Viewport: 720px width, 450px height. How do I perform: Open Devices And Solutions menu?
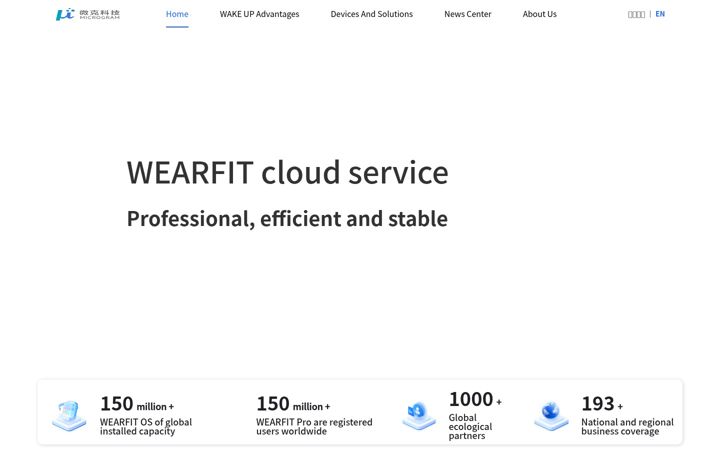(x=371, y=14)
